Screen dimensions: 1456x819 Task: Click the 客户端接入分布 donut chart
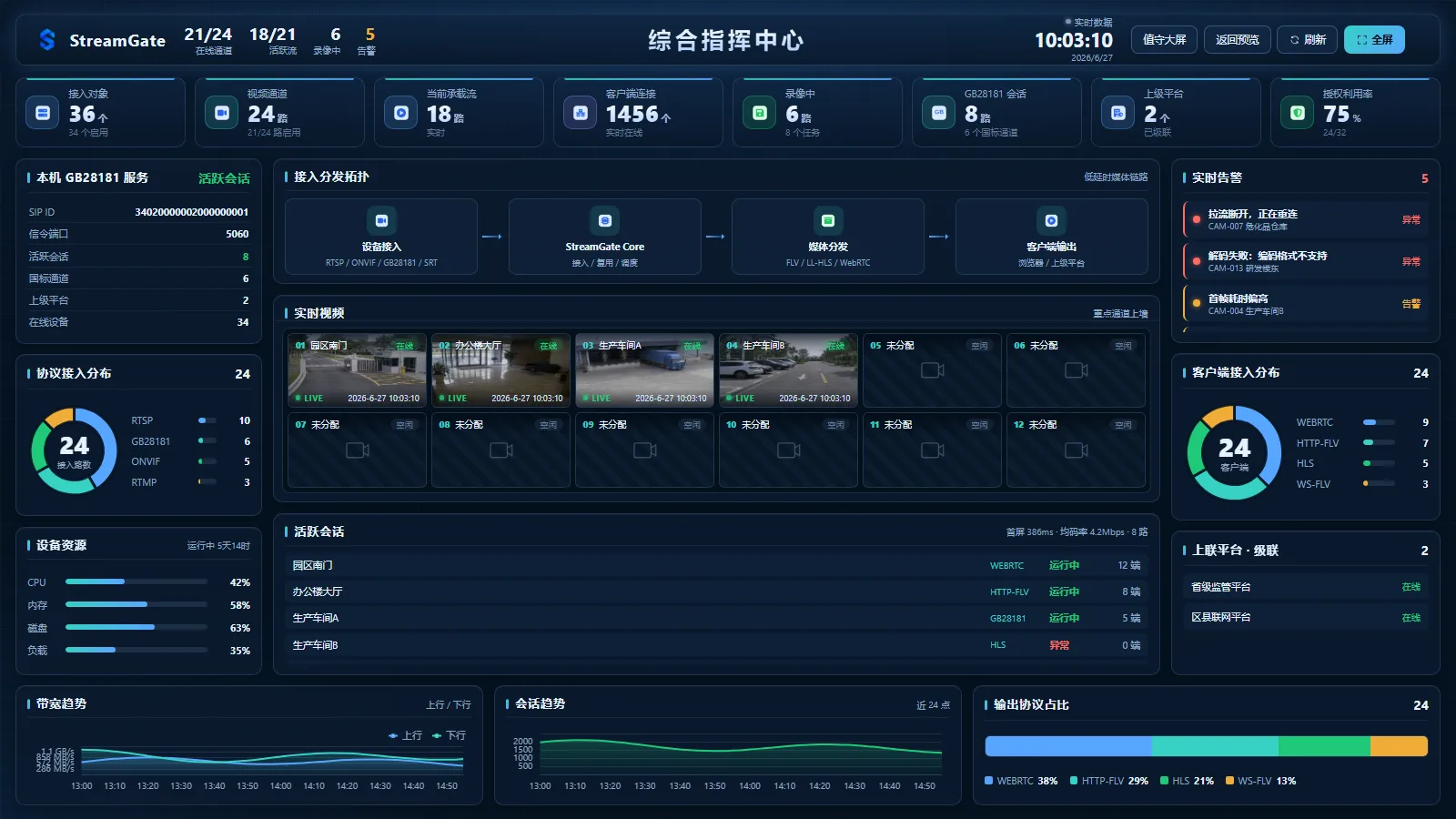[1234, 452]
